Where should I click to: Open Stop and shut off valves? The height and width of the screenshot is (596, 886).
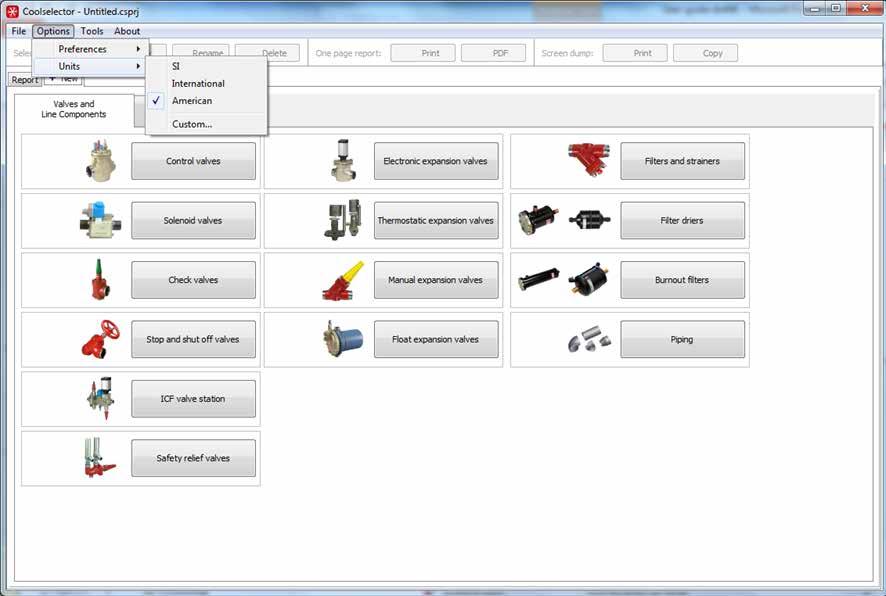click(x=193, y=339)
